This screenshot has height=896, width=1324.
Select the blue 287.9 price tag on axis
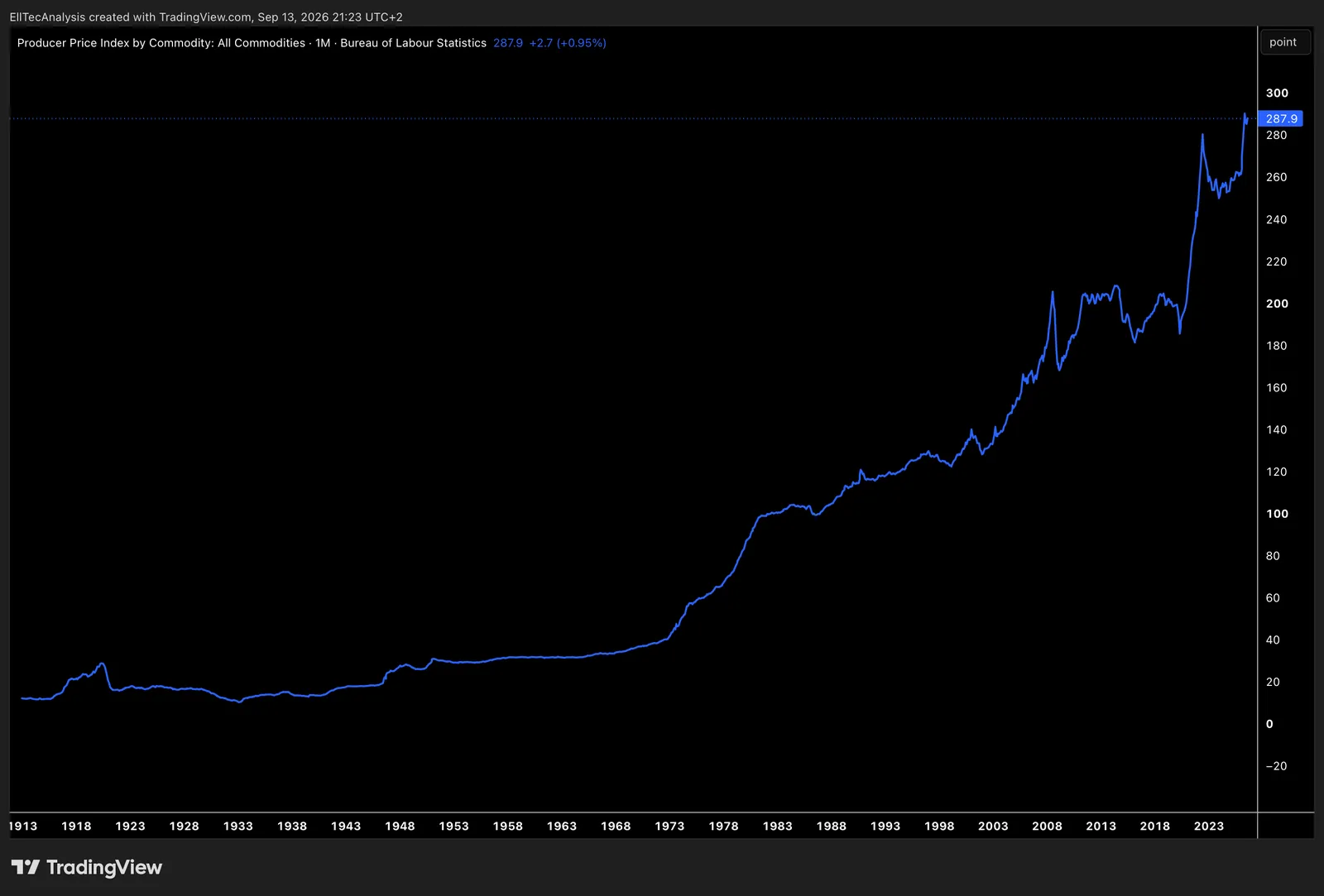[1281, 118]
